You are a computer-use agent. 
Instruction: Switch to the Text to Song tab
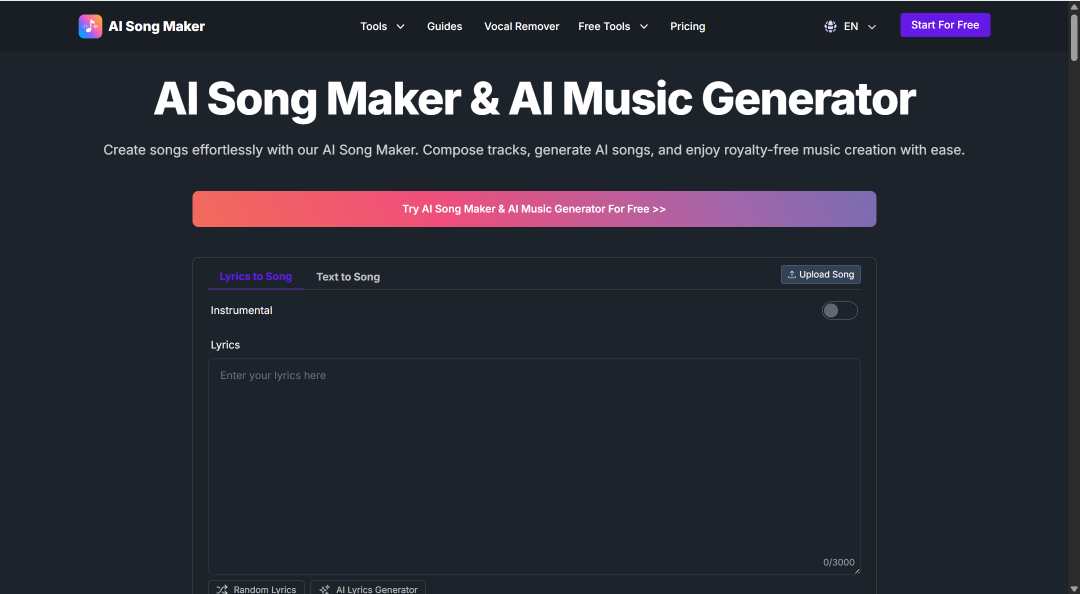pos(348,277)
